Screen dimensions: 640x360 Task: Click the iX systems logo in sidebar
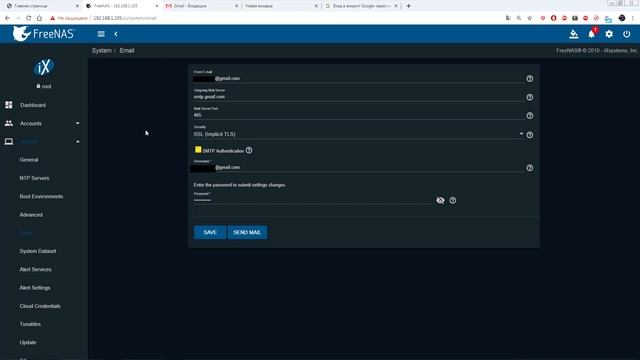44,67
